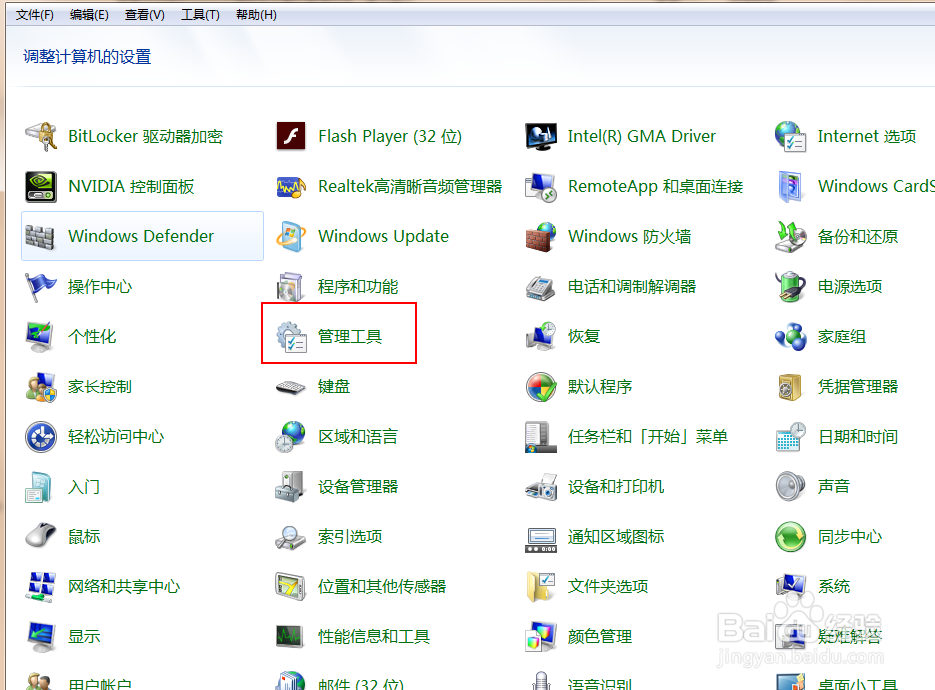Click the 家庭组 icon
935x690 pixels.
(x=791, y=337)
